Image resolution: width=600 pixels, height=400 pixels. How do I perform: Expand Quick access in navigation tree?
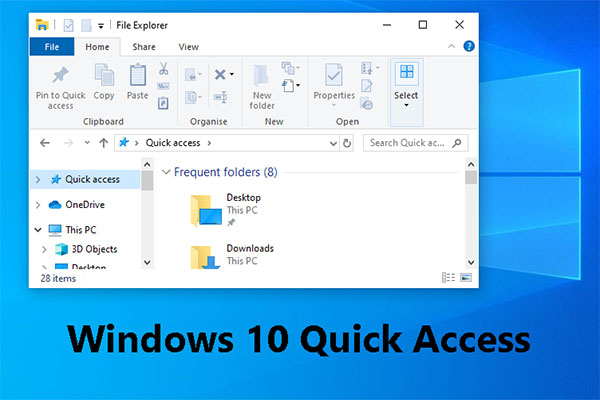38,180
